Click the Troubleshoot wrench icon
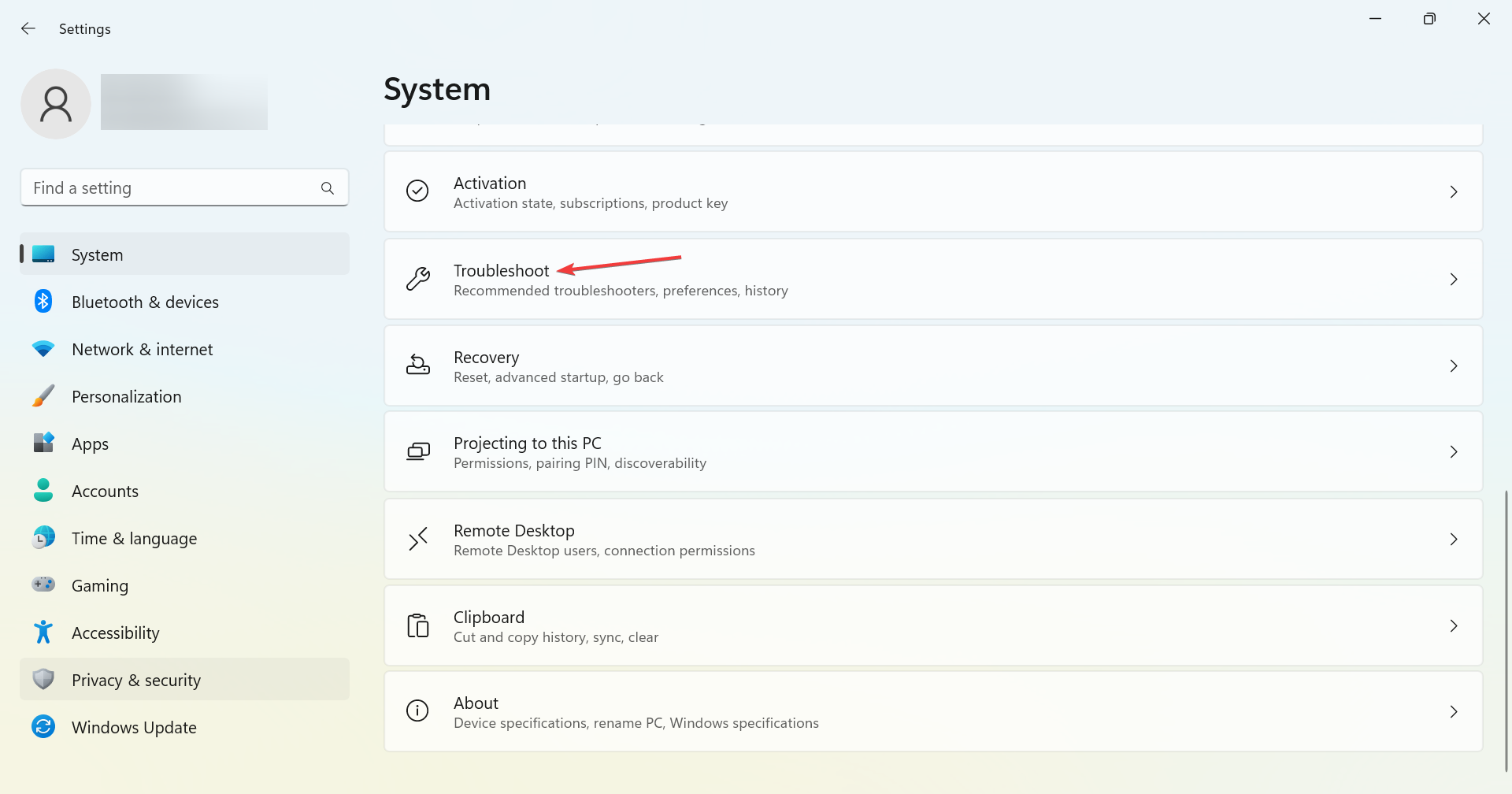This screenshot has height=794, width=1512. pos(417,279)
